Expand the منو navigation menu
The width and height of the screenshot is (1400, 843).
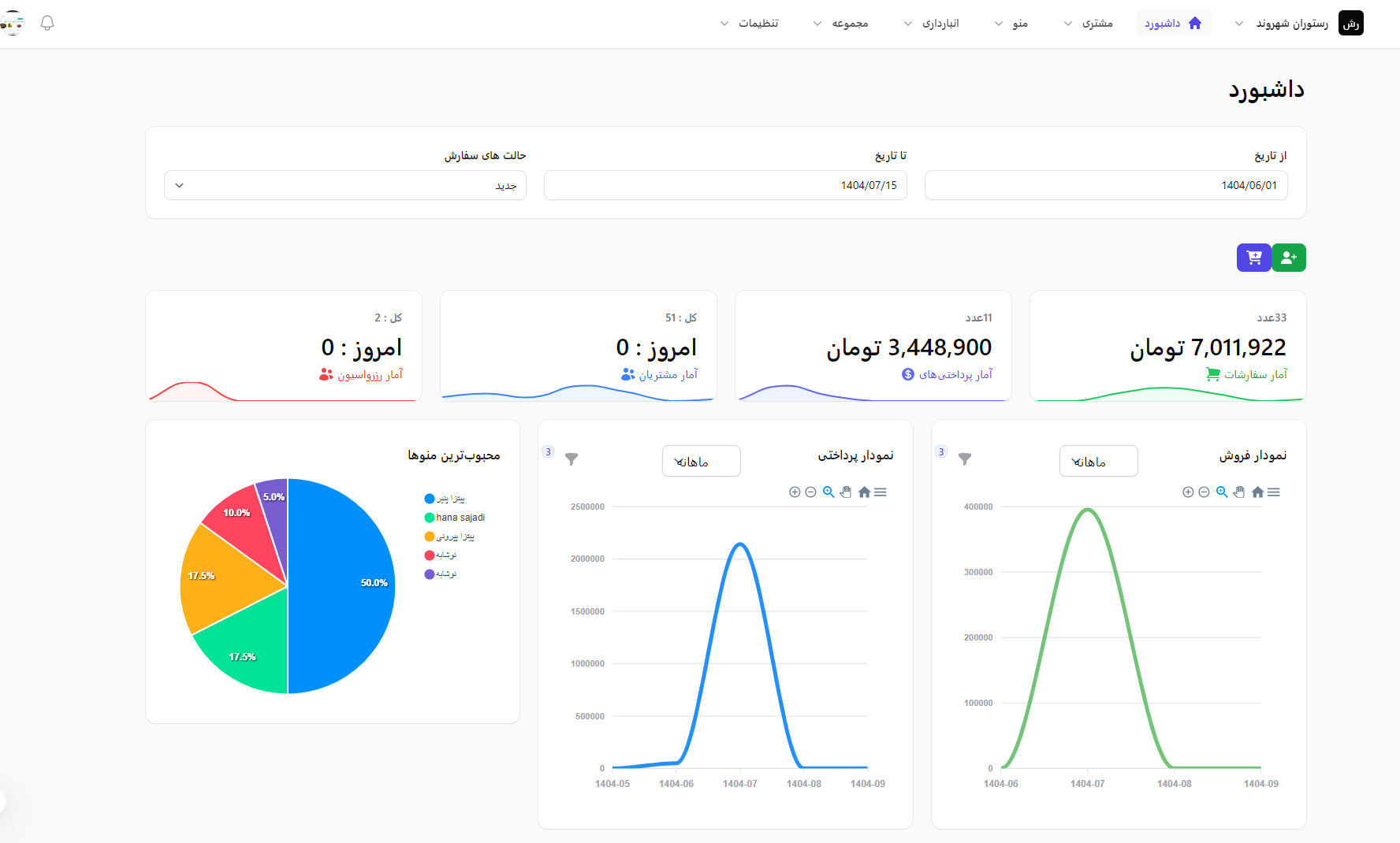pyautogui.click(x=1011, y=23)
